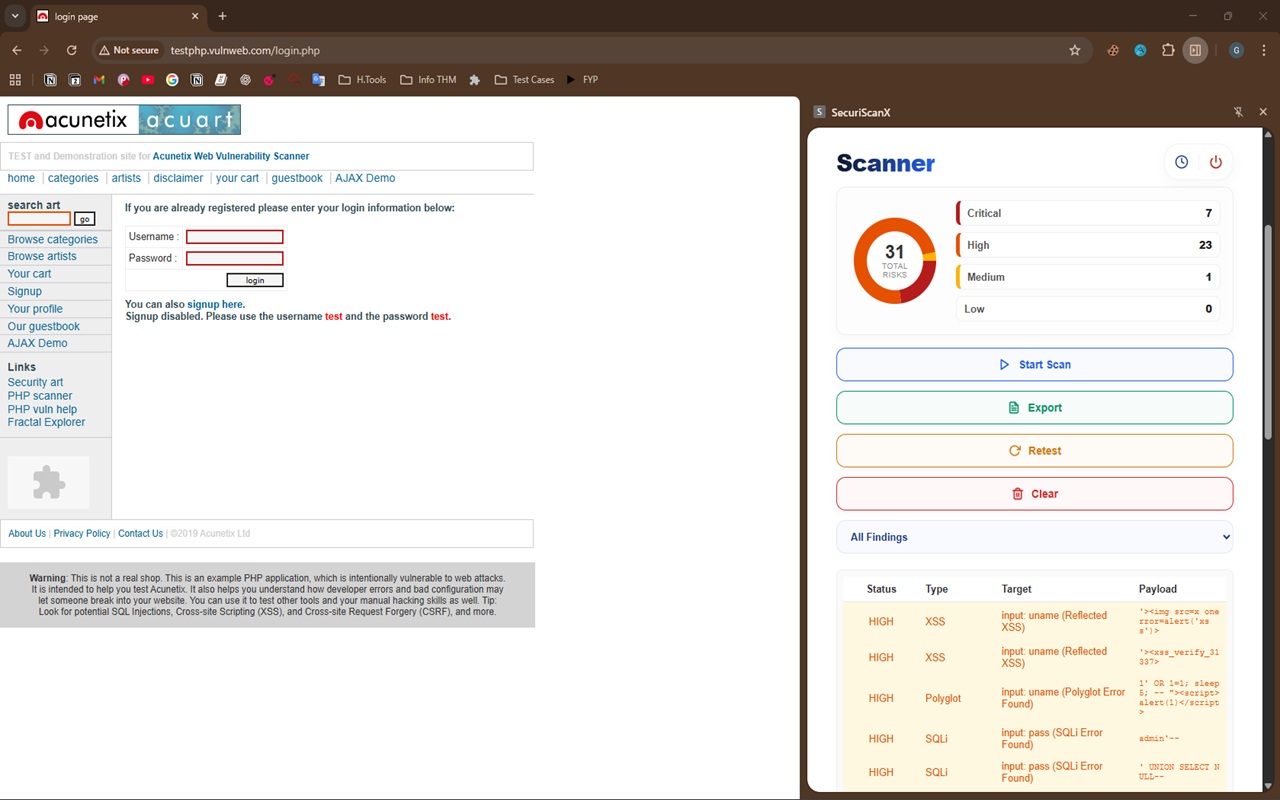Focus the Password input field
1280x800 pixels.
click(235, 258)
